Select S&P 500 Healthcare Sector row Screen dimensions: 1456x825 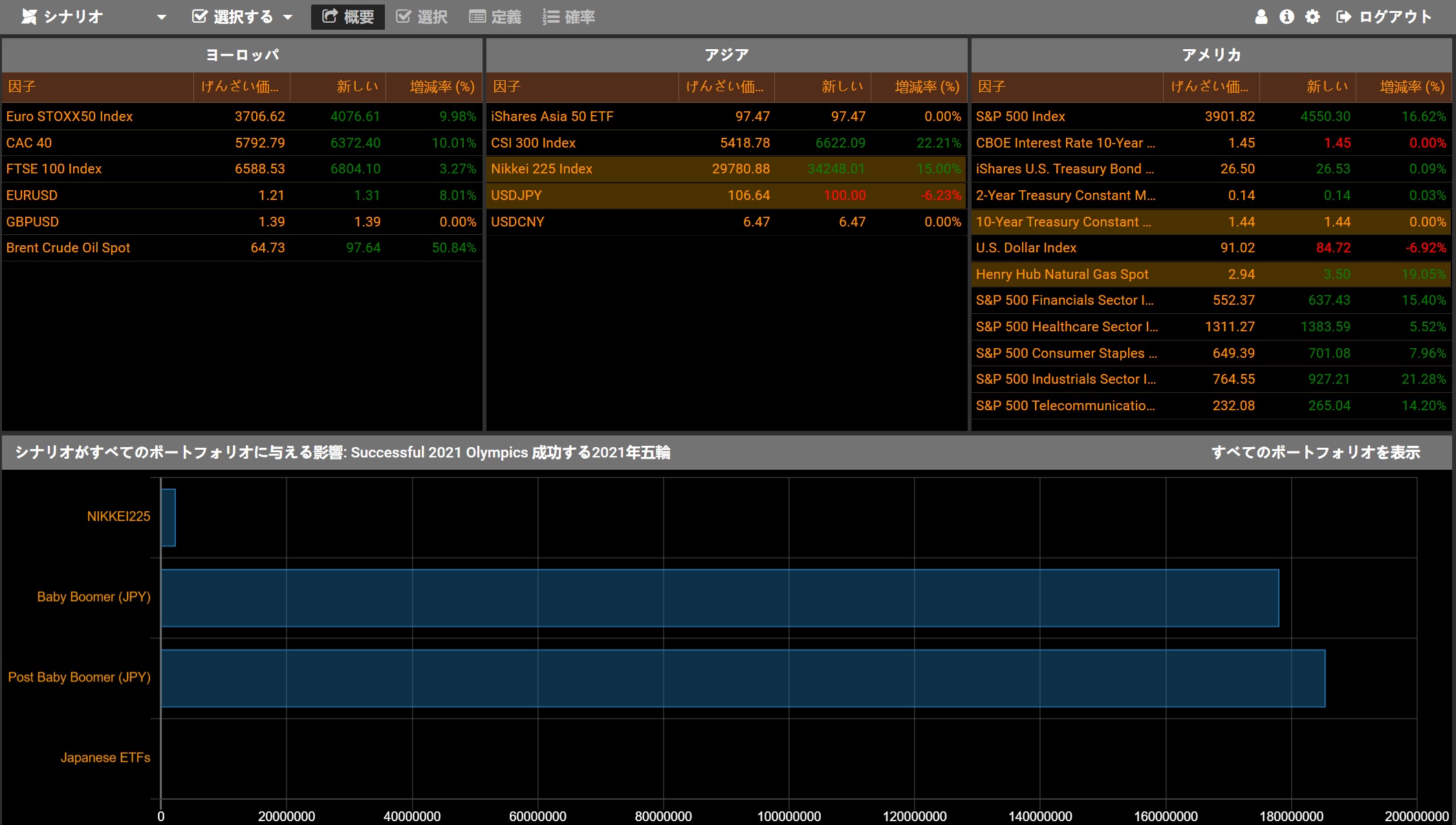click(1211, 327)
